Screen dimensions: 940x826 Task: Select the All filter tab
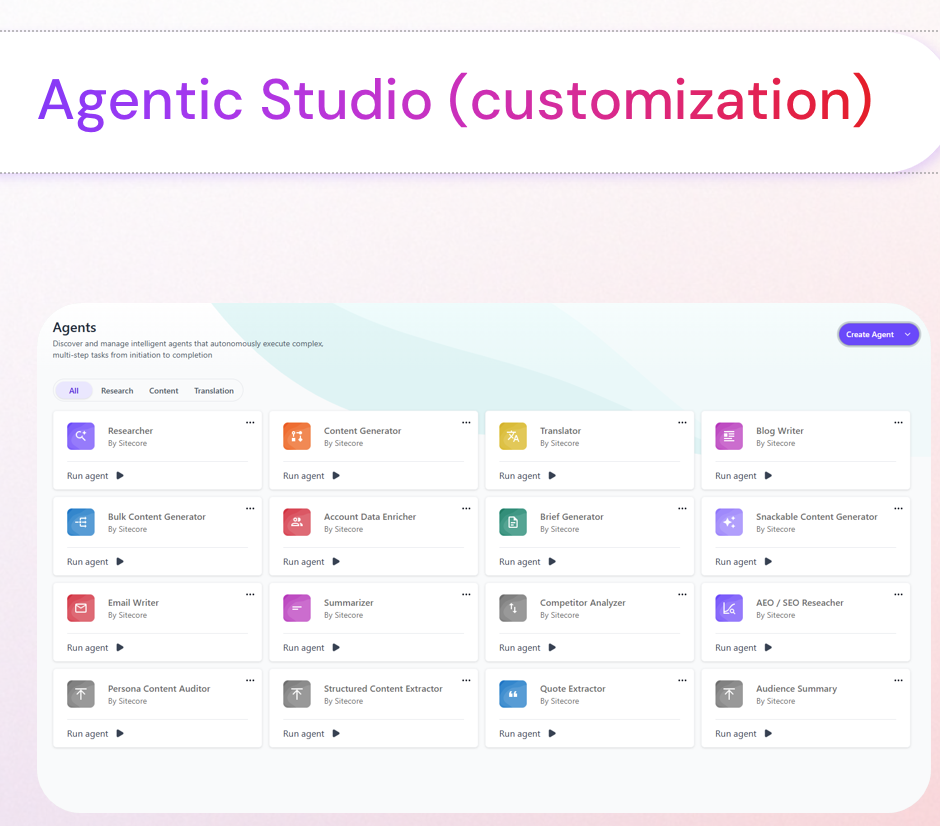point(74,391)
